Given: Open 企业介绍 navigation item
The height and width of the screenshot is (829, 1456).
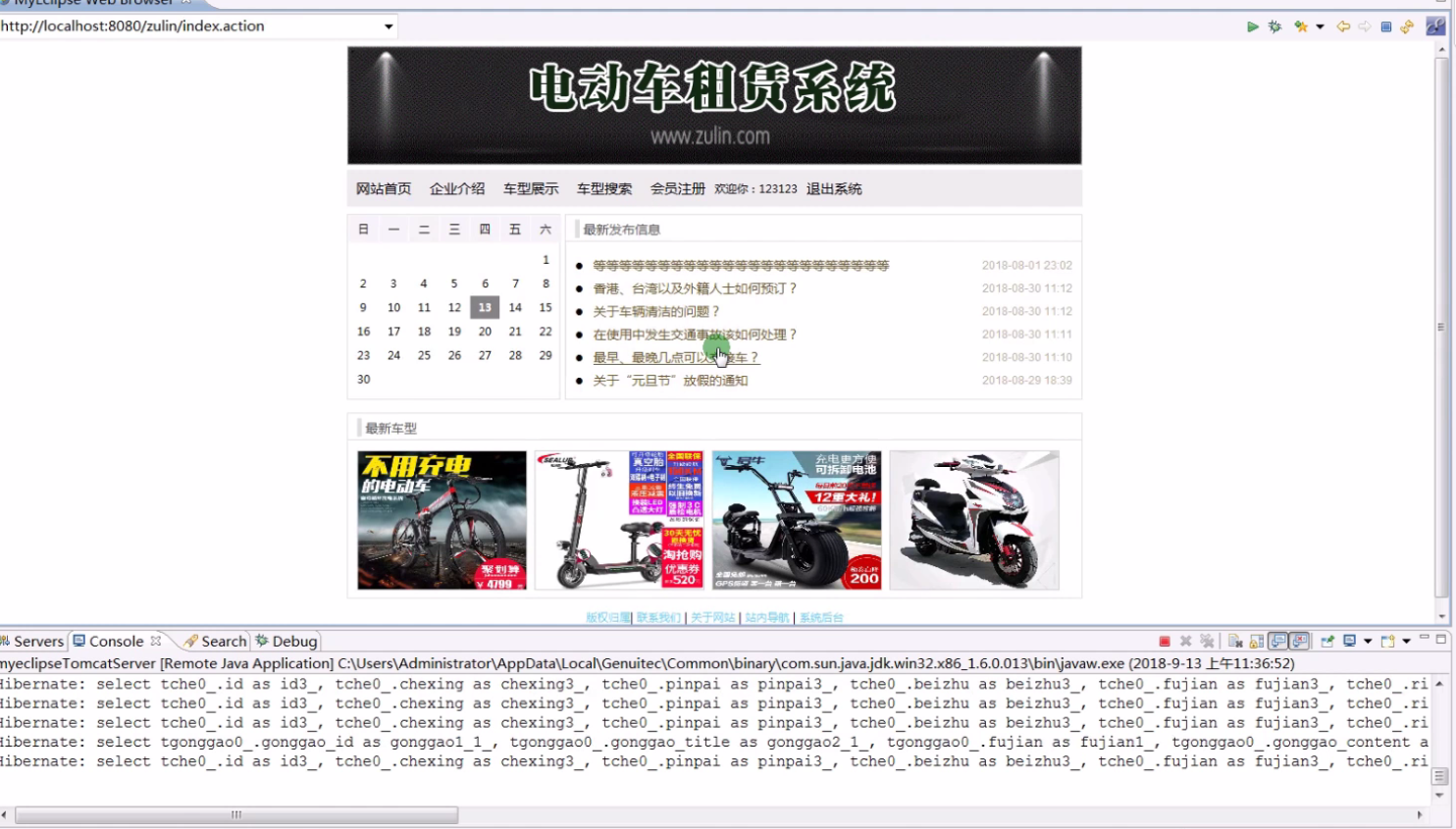Looking at the screenshot, I should click(x=457, y=189).
